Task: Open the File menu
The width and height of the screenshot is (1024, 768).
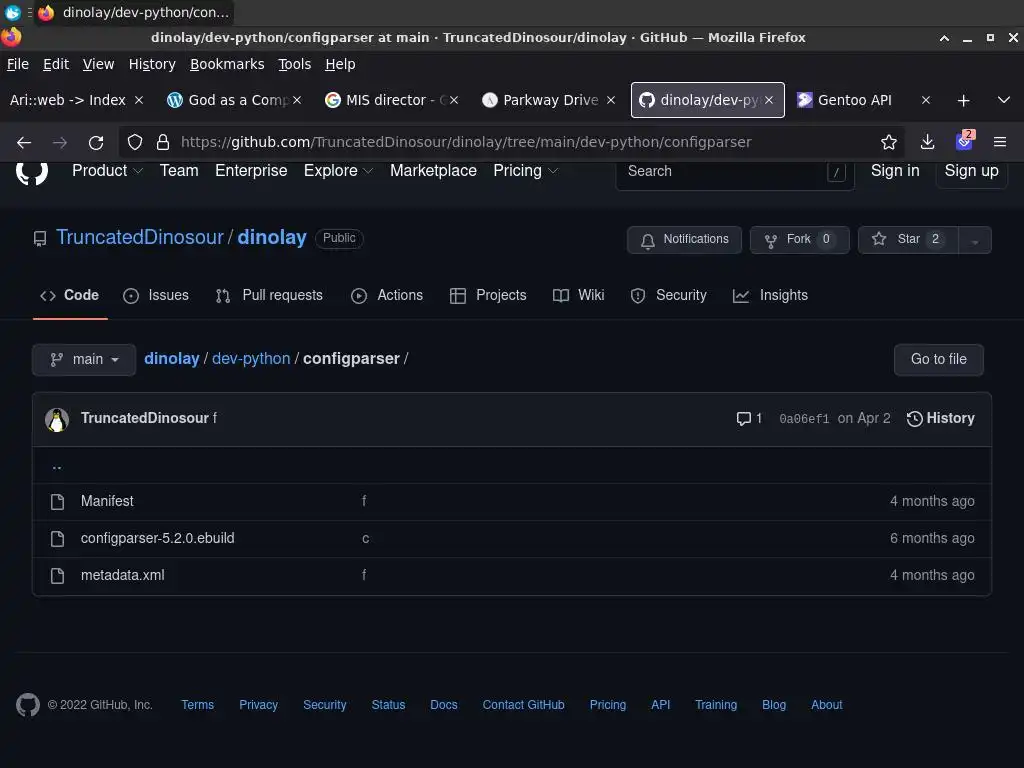Action: coord(18,64)
